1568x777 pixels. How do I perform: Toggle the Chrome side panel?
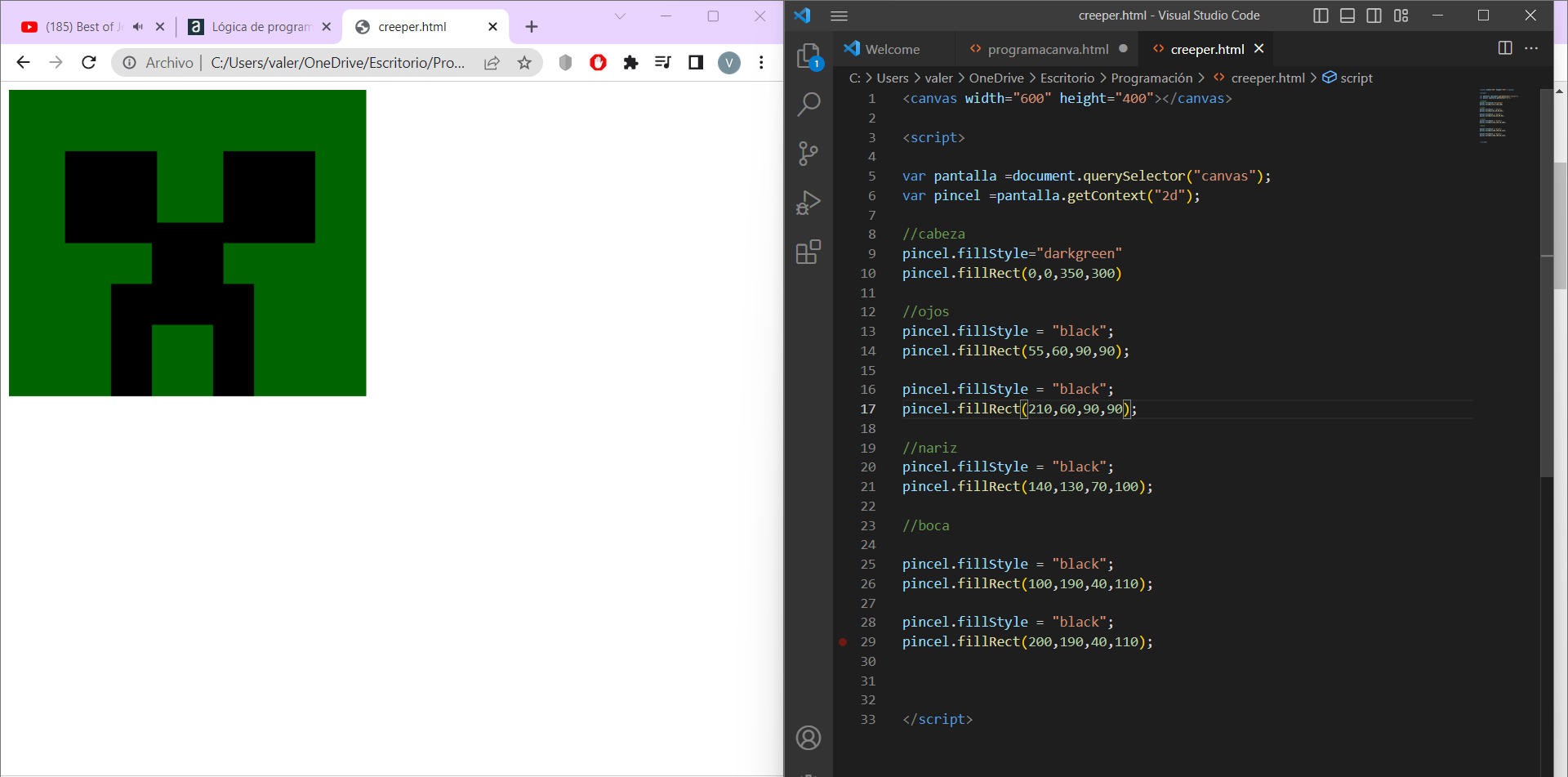tap(696, 62)
